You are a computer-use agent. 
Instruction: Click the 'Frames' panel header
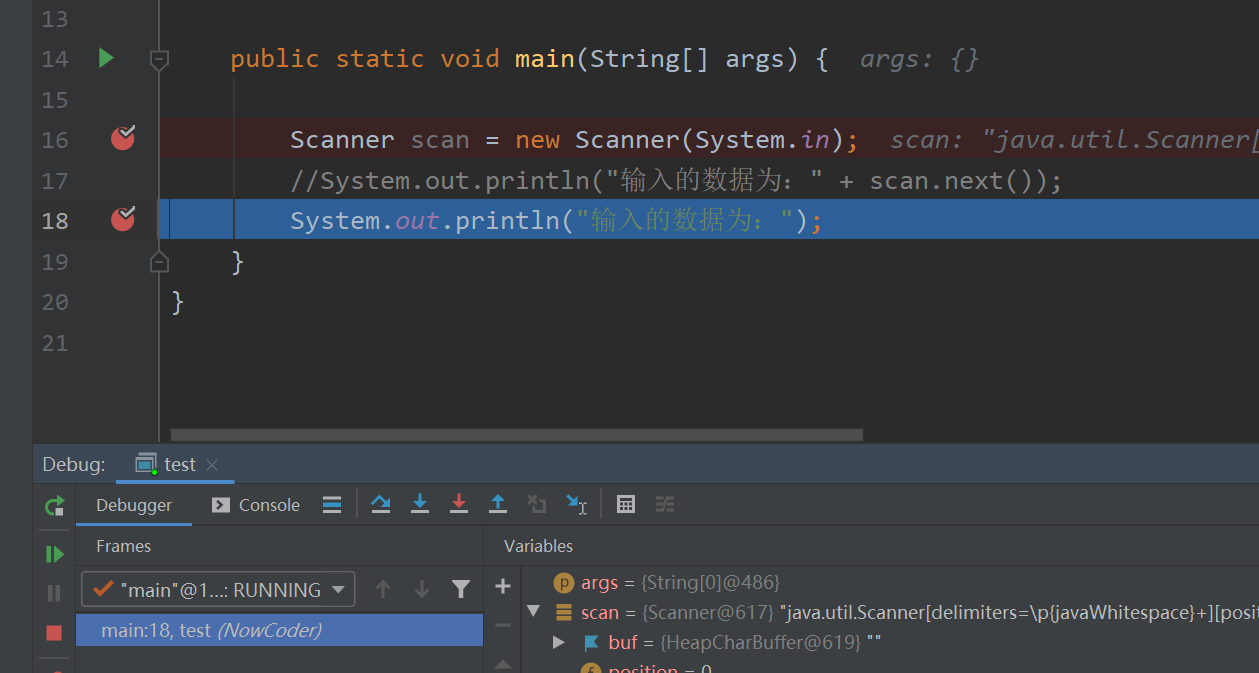tap(123, 546)
